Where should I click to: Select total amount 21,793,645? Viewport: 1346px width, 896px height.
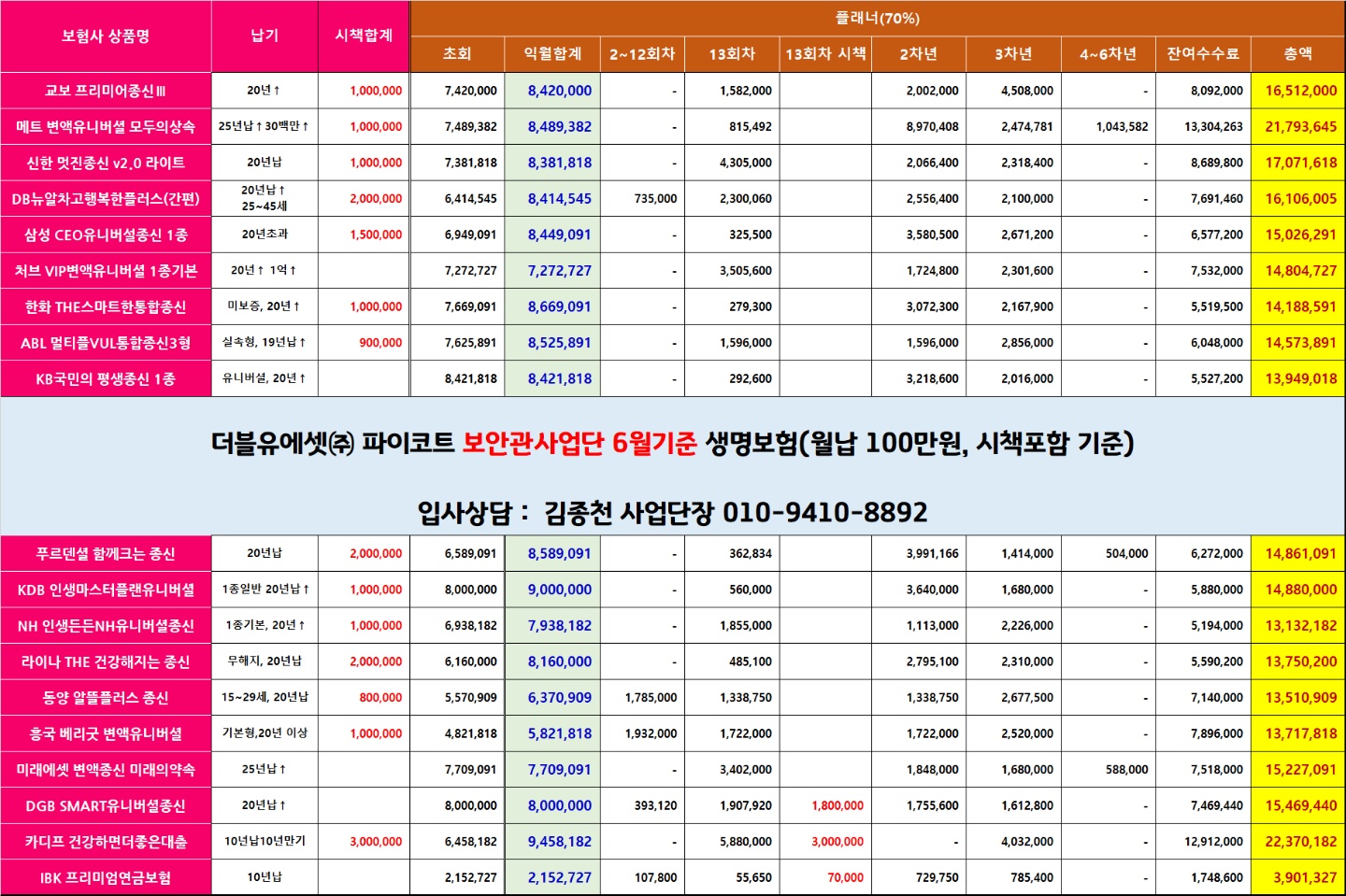1300,126
